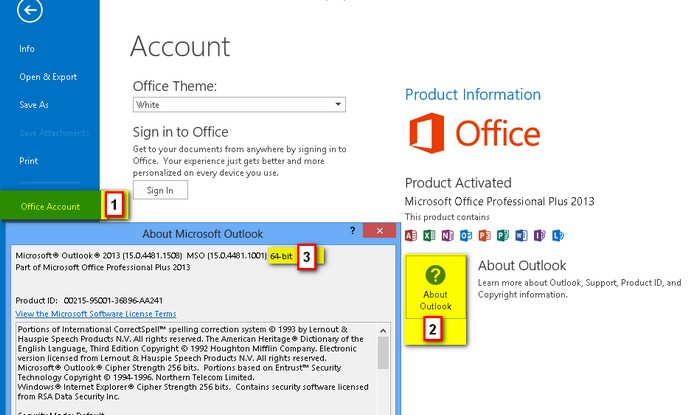This screenshot has width=700, height=415.
Task: Click the Product ID value 00215-95001-36896-AA241
Action: click(113, 300)
